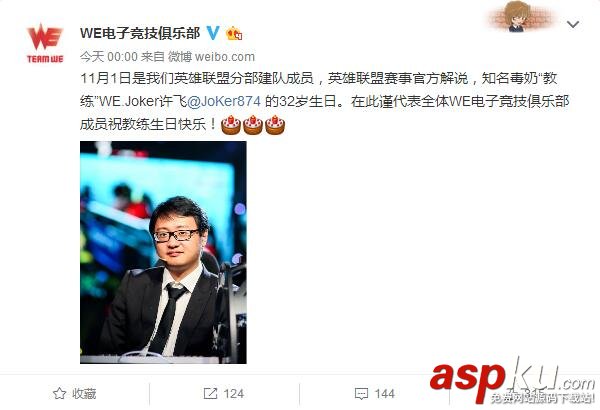Open the Team WE logo avatar
Viewport: 600px width, 410px height.
(45, 43)
